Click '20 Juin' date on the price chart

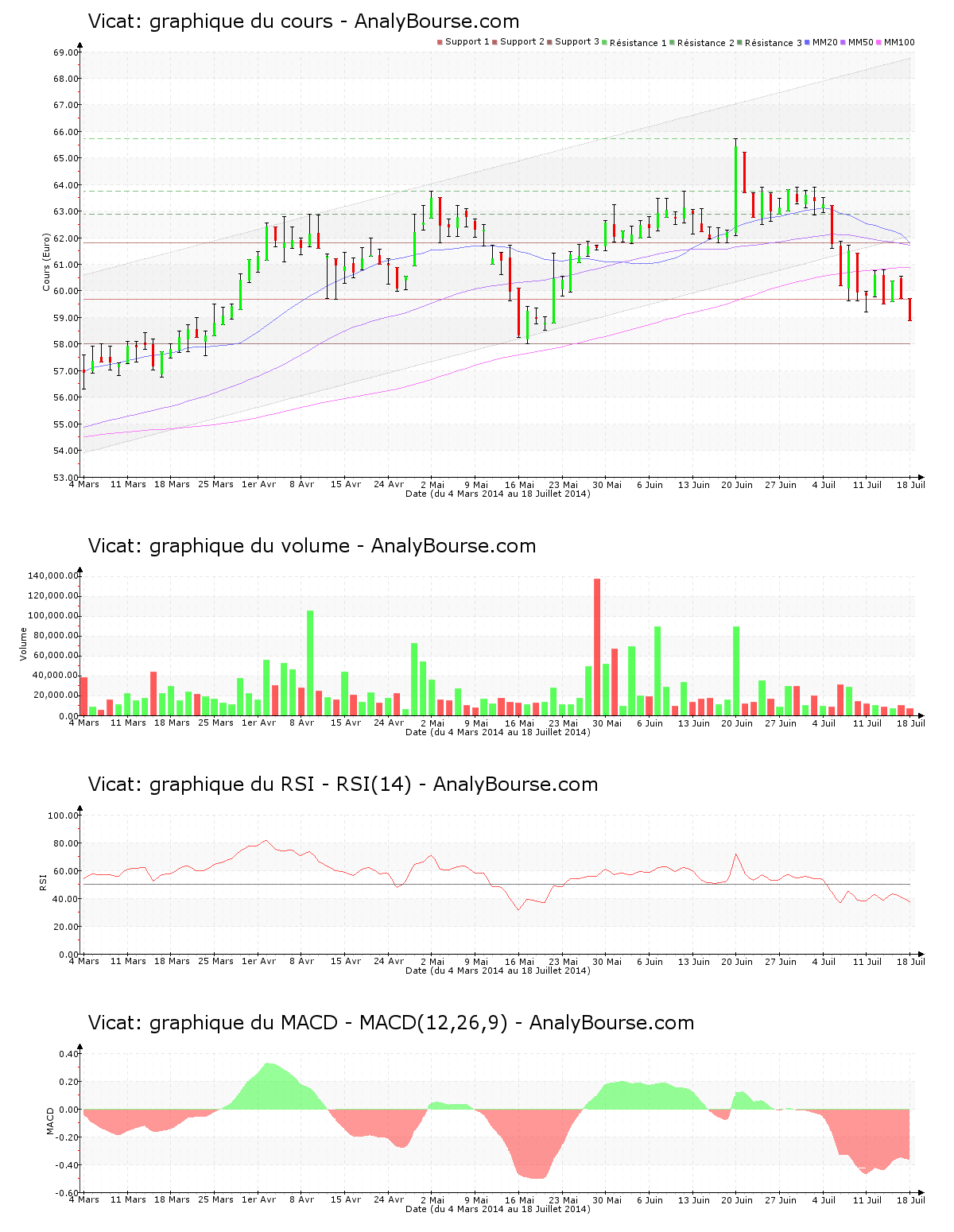pyautogui.click(x=737, y=484)
